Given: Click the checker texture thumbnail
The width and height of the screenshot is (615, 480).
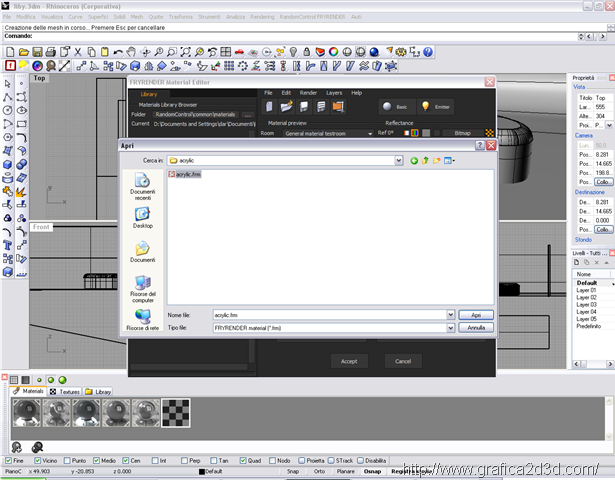Looking at the screenshot, I should coord(176,413).
